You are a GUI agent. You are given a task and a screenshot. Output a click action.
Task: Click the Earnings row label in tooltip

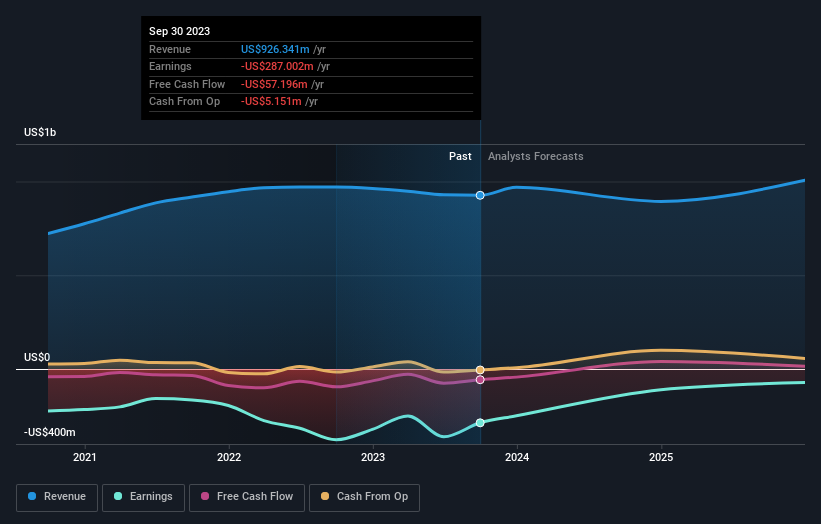[170, 66]
